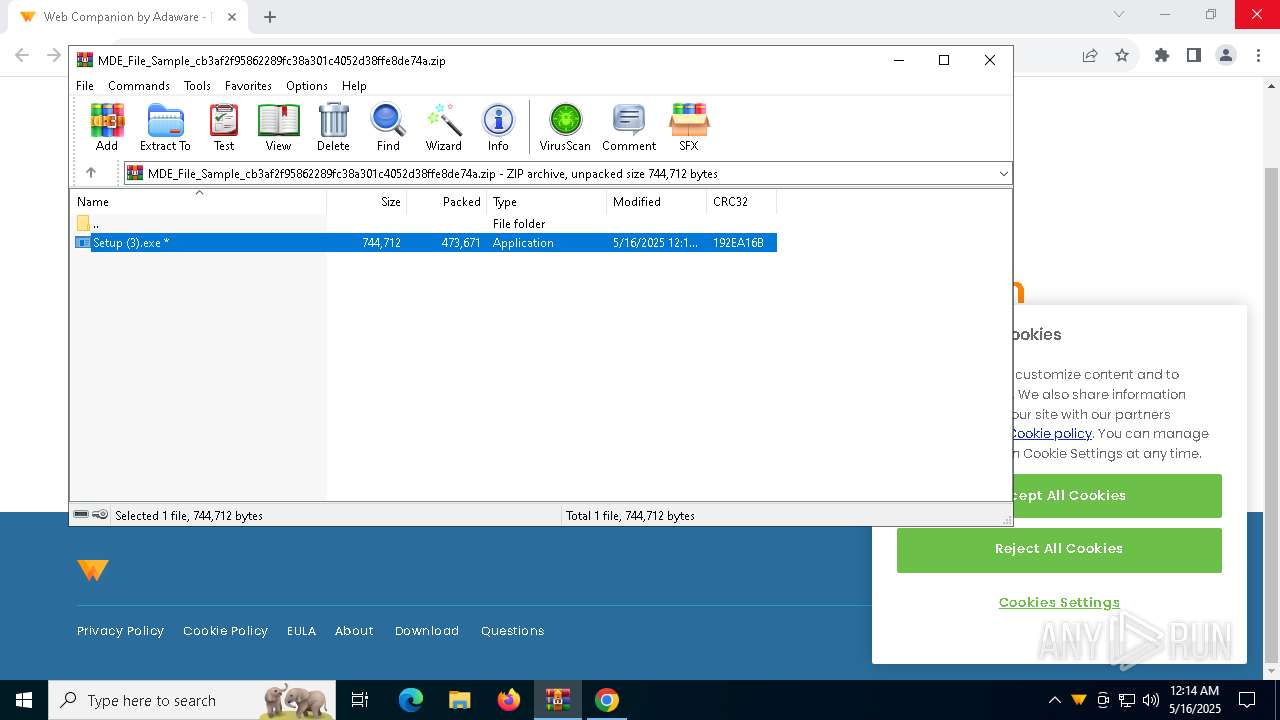
Task: Click the Adaware logo in footer
Action: (x=93, y=570)
